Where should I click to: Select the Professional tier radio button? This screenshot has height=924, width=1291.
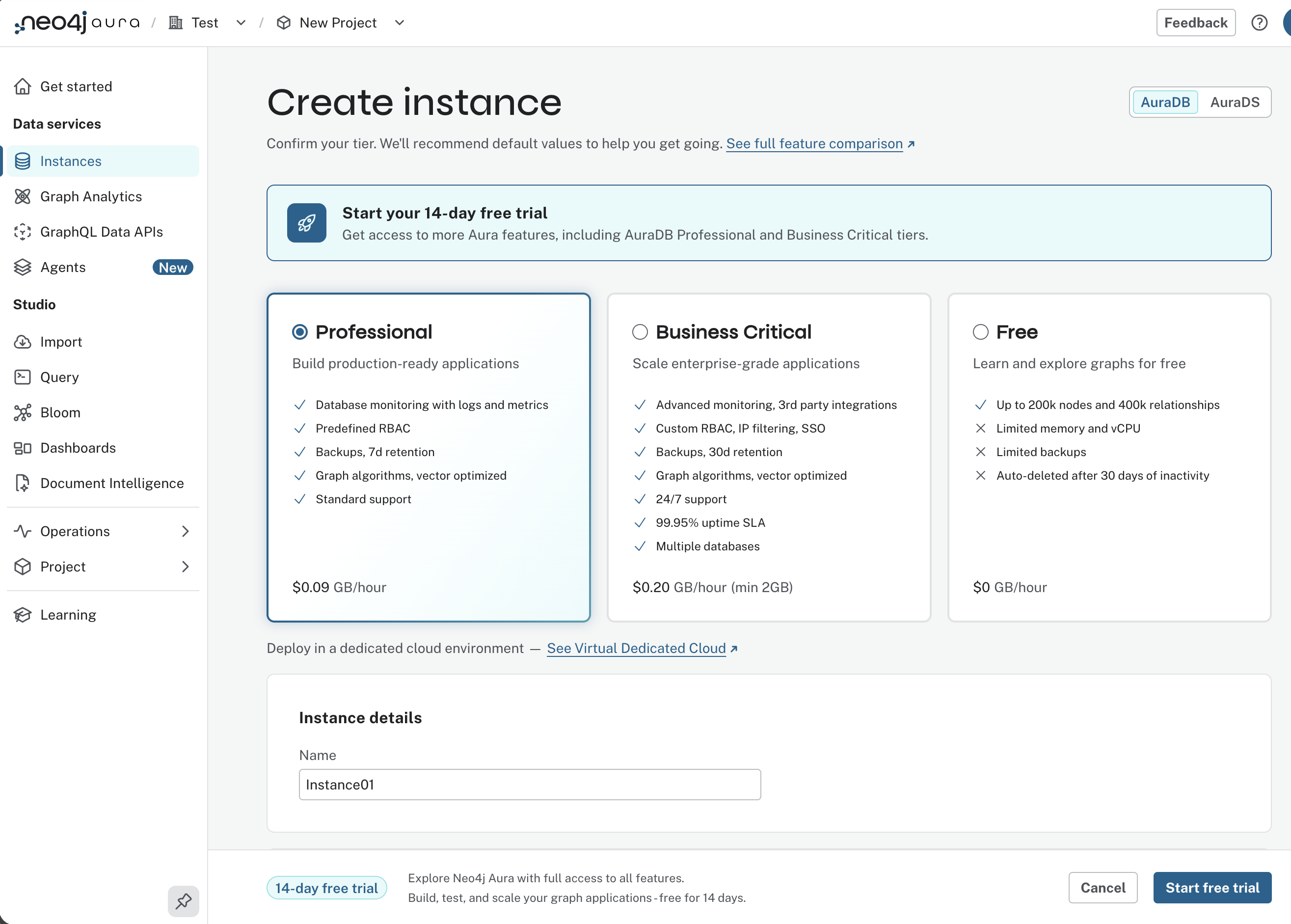coord(300,332)
